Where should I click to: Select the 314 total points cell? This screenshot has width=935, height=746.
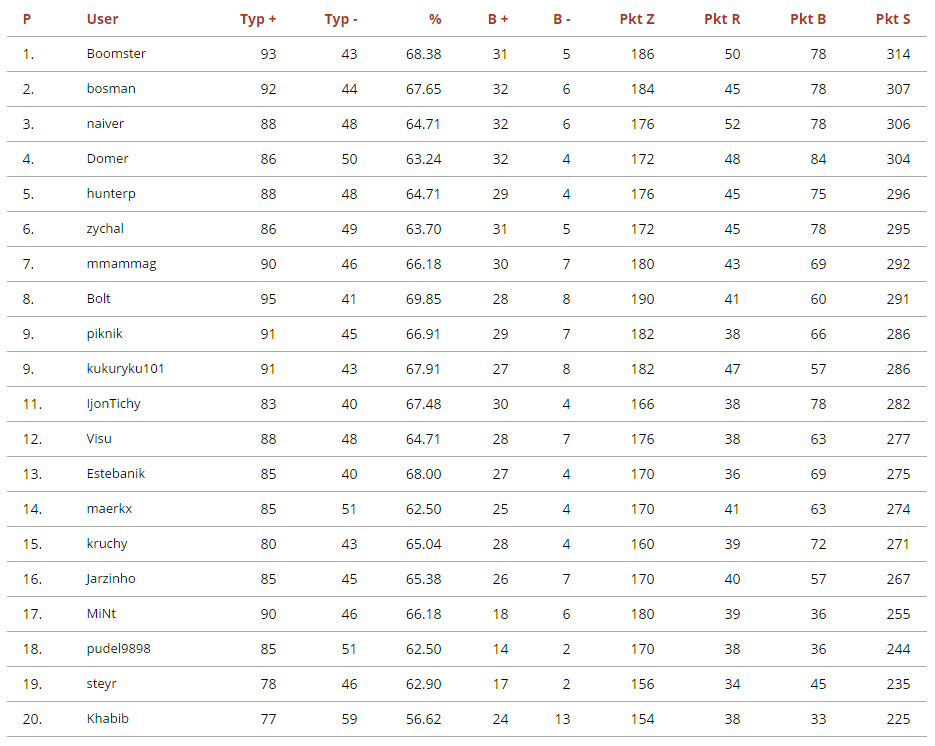898,54
